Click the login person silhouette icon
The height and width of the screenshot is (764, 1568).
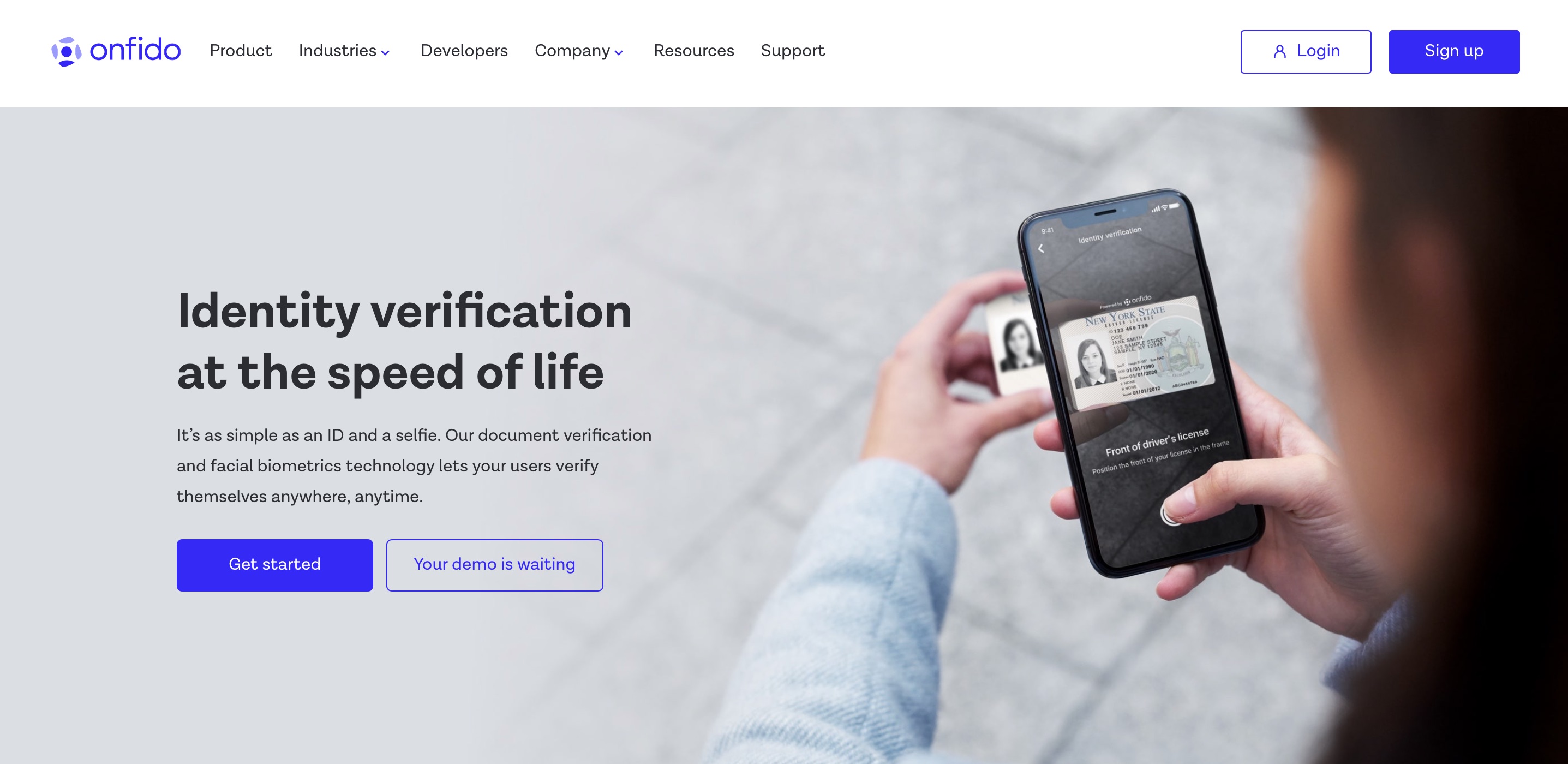(1278, 51)
